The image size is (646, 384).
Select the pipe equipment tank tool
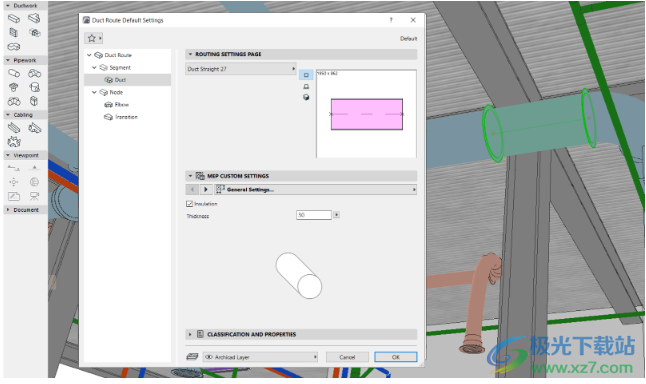(34, 87)
